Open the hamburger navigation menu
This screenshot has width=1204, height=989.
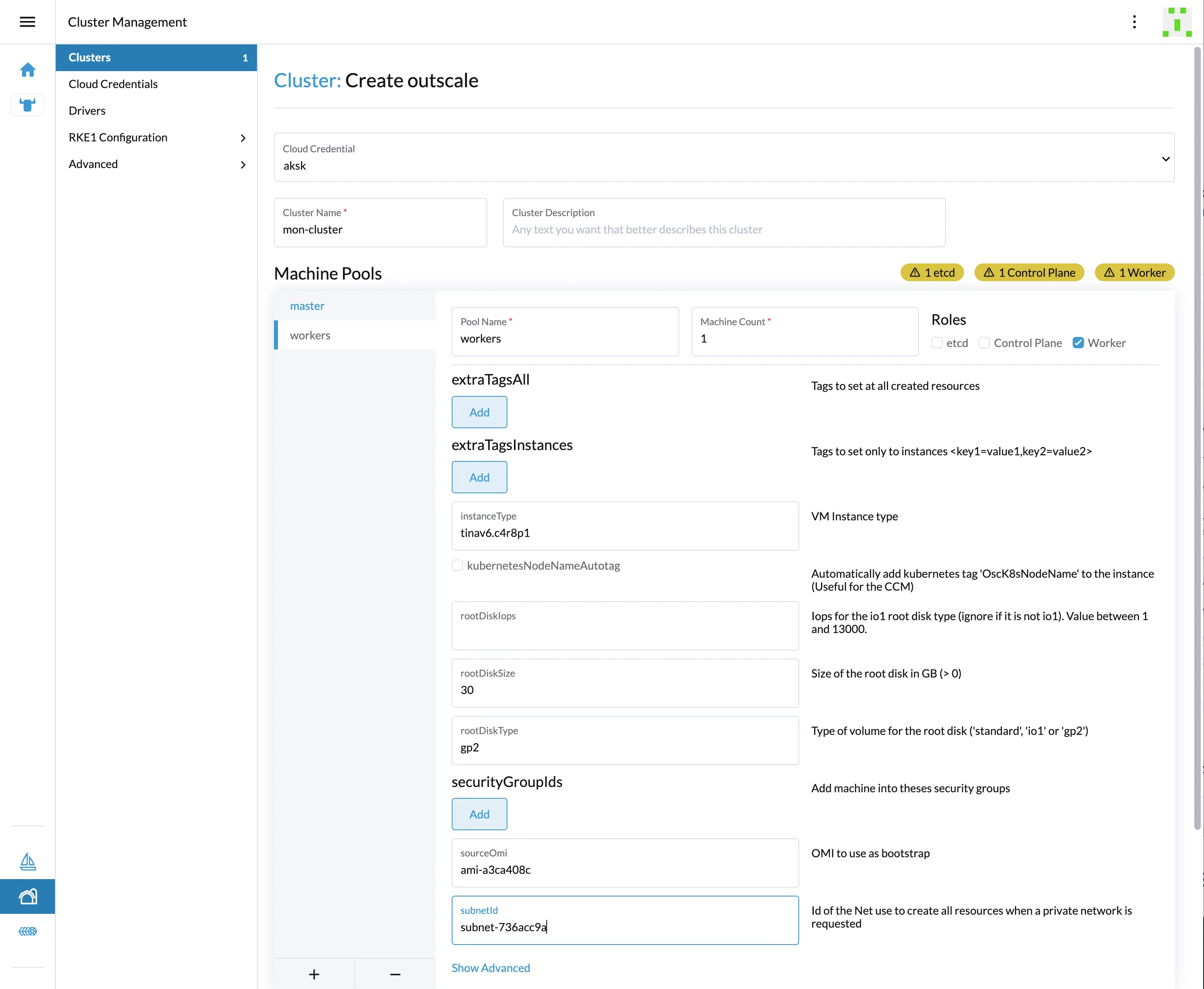pyautogui.click(x=27, y=22)
